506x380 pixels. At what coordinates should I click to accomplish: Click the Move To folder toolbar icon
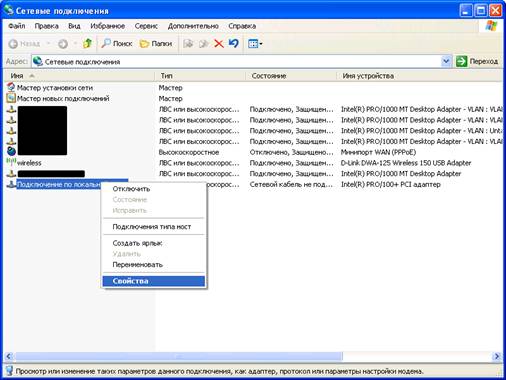[x=188, y=43]
